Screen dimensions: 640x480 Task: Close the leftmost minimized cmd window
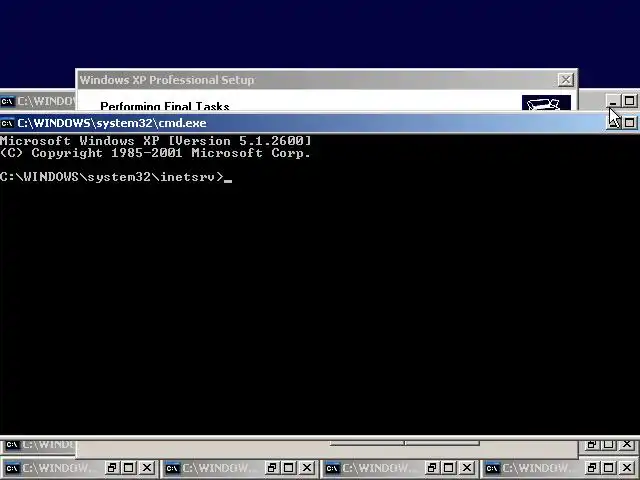tap(147, 468)
